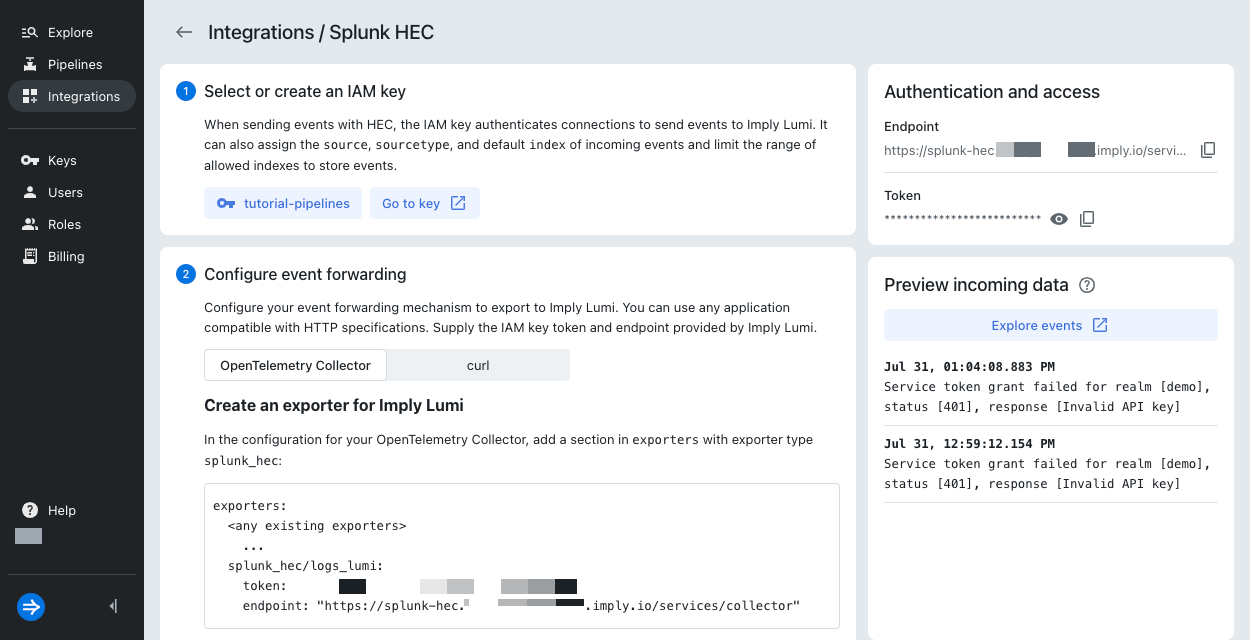Select the OpenTelemetry Collector tab
Viewport: 1250px width, 640px height.
[x=295, y=365]
